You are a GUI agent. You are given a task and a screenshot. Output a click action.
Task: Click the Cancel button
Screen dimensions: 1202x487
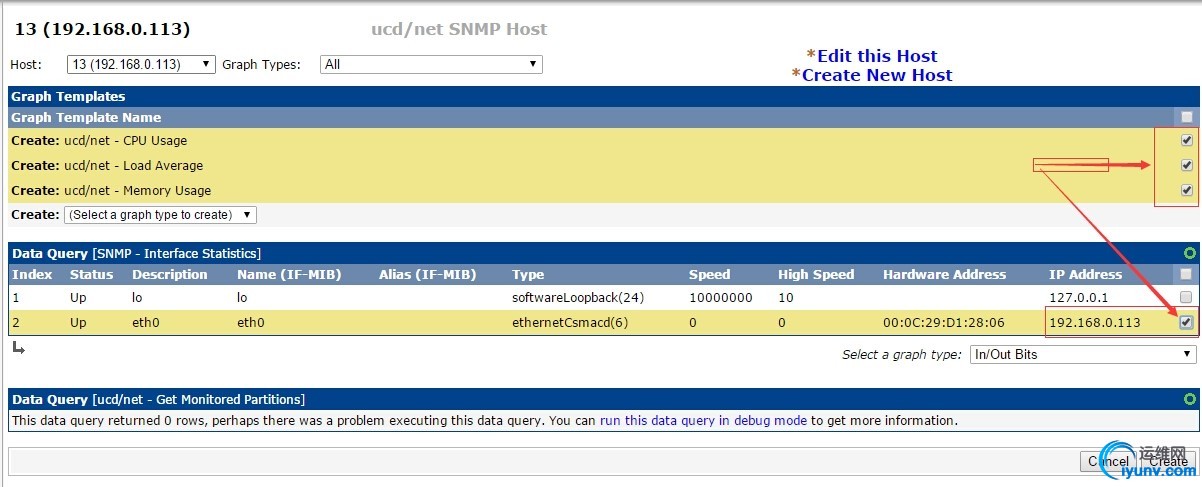pos(1107,461)
